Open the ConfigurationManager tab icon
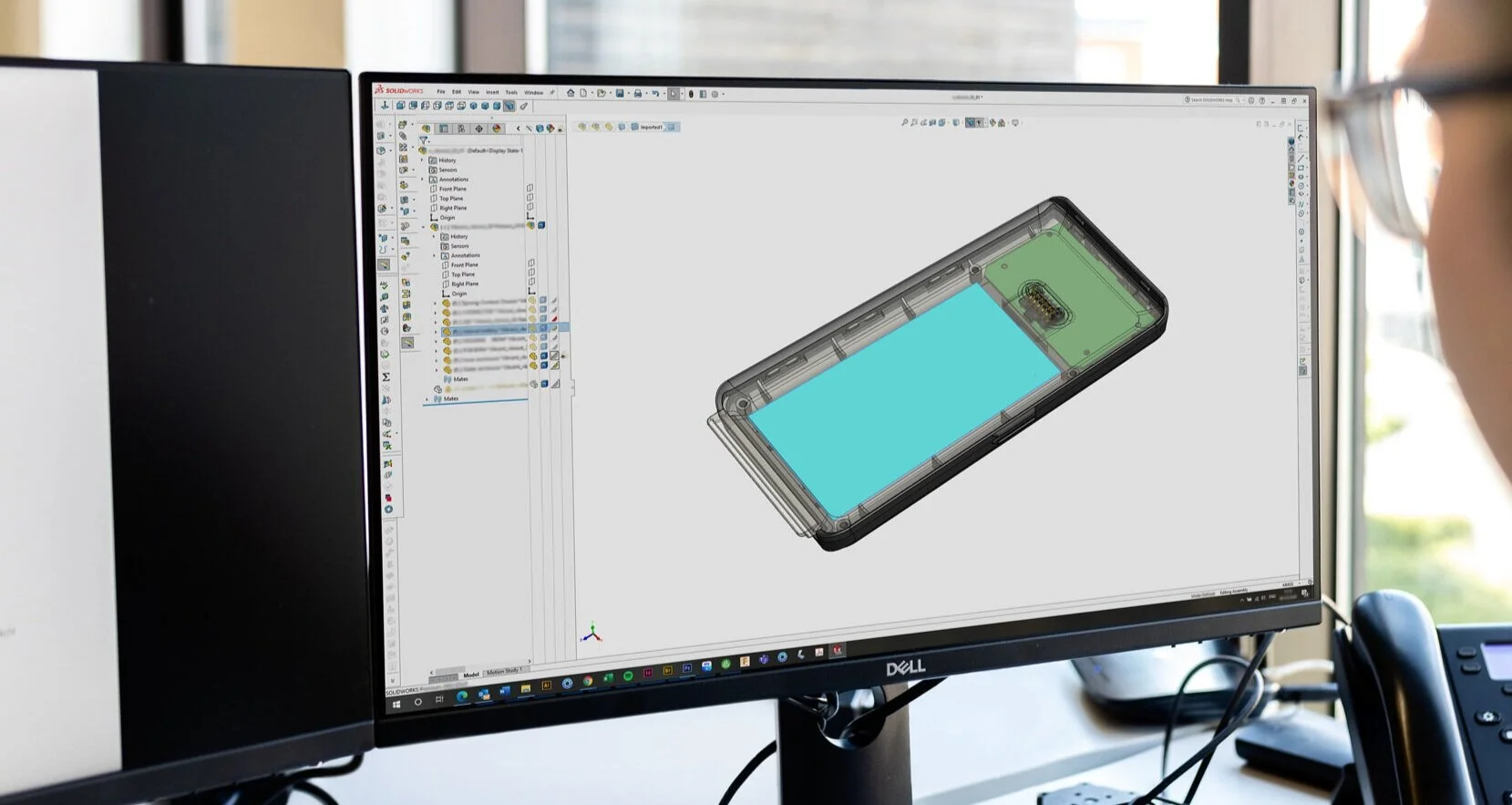This screenshot has width=1512, height=805. (x=461, y=129)
